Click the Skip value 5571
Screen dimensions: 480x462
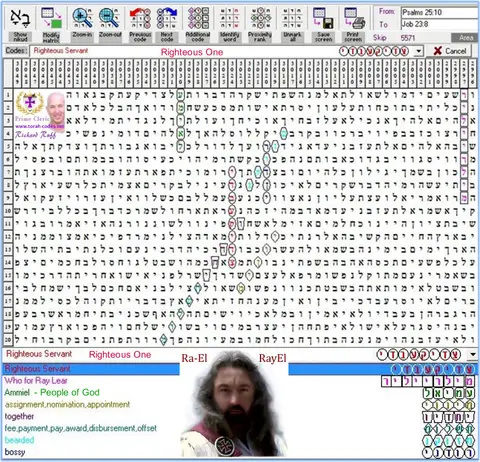(408, 38)
